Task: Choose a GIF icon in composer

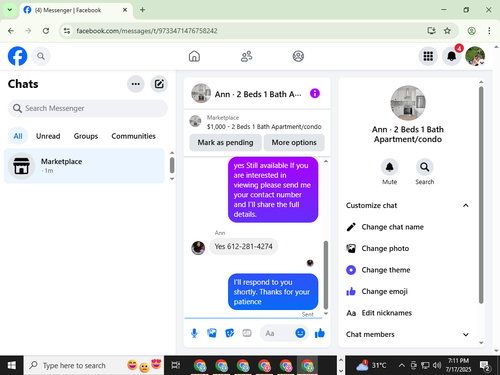Action: click(247, 333)
